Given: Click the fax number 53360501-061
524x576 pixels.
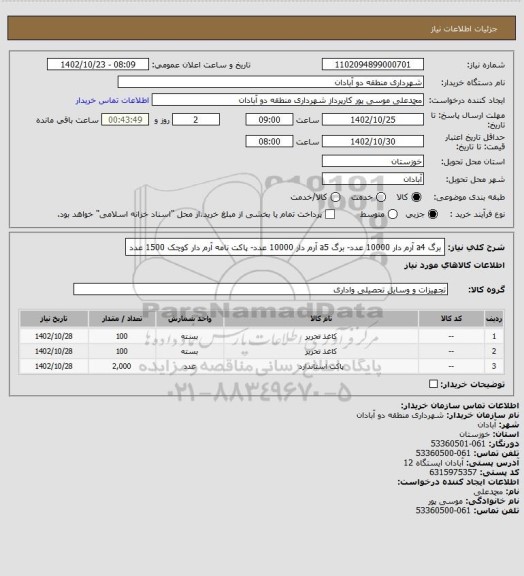Looking at the screenshot, I should pos(458,443).
